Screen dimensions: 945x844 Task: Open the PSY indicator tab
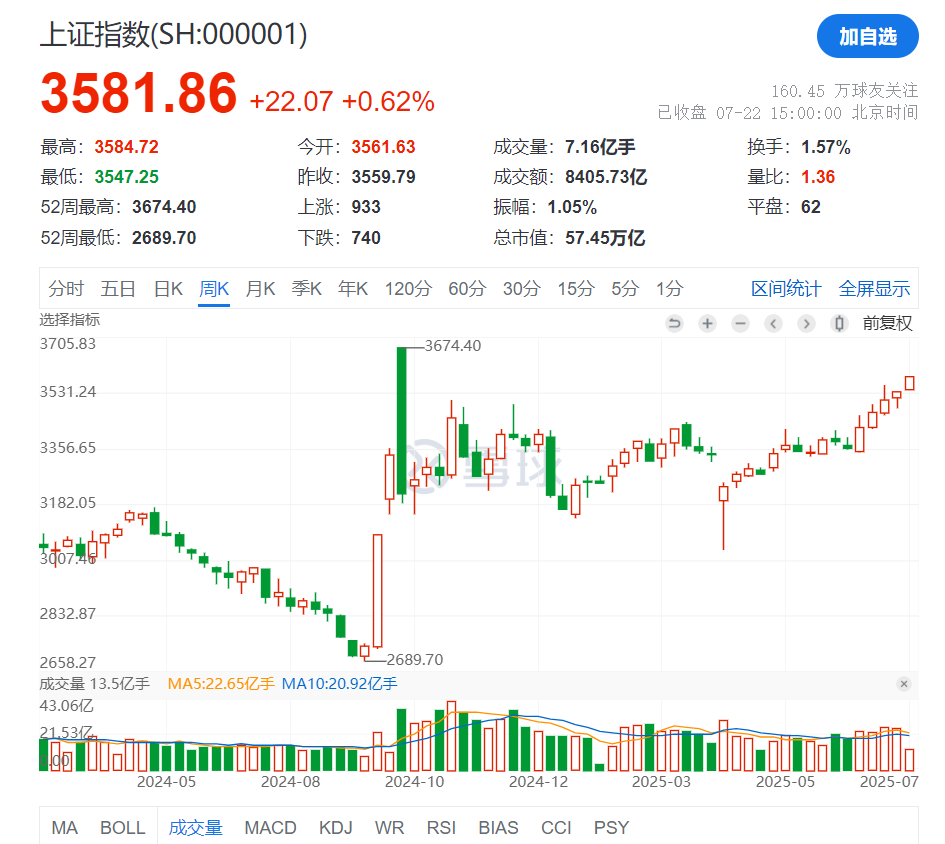click(611, 828)
